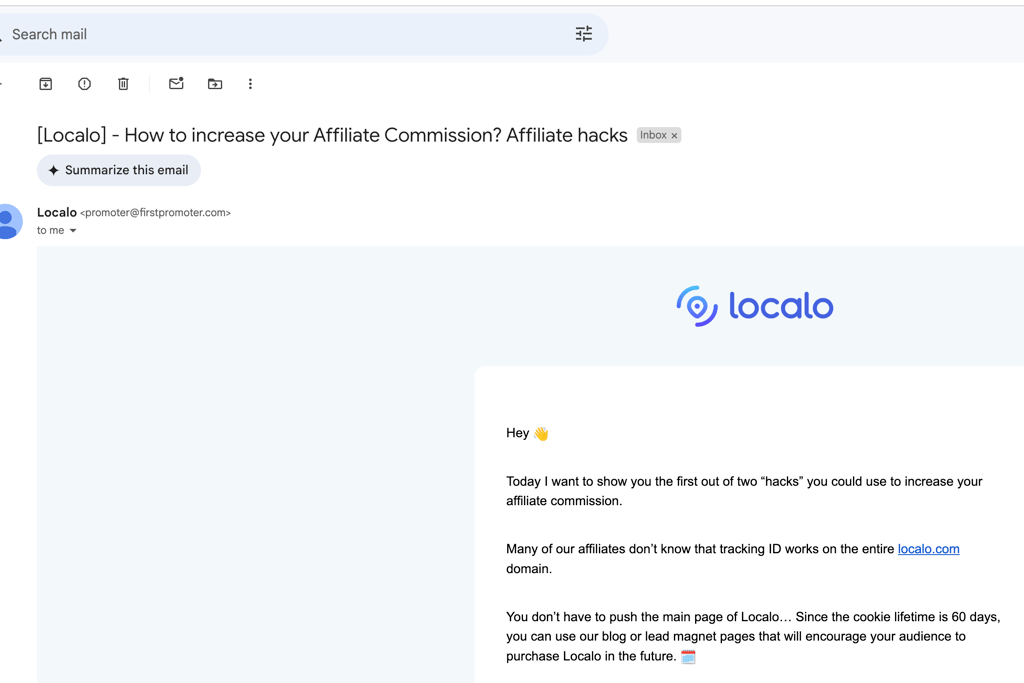Image resolution: width=1024 pixels, height=683 pixels.
Task: Expand recipient details arrow next to 'to me'
Action: coord(73,230)
